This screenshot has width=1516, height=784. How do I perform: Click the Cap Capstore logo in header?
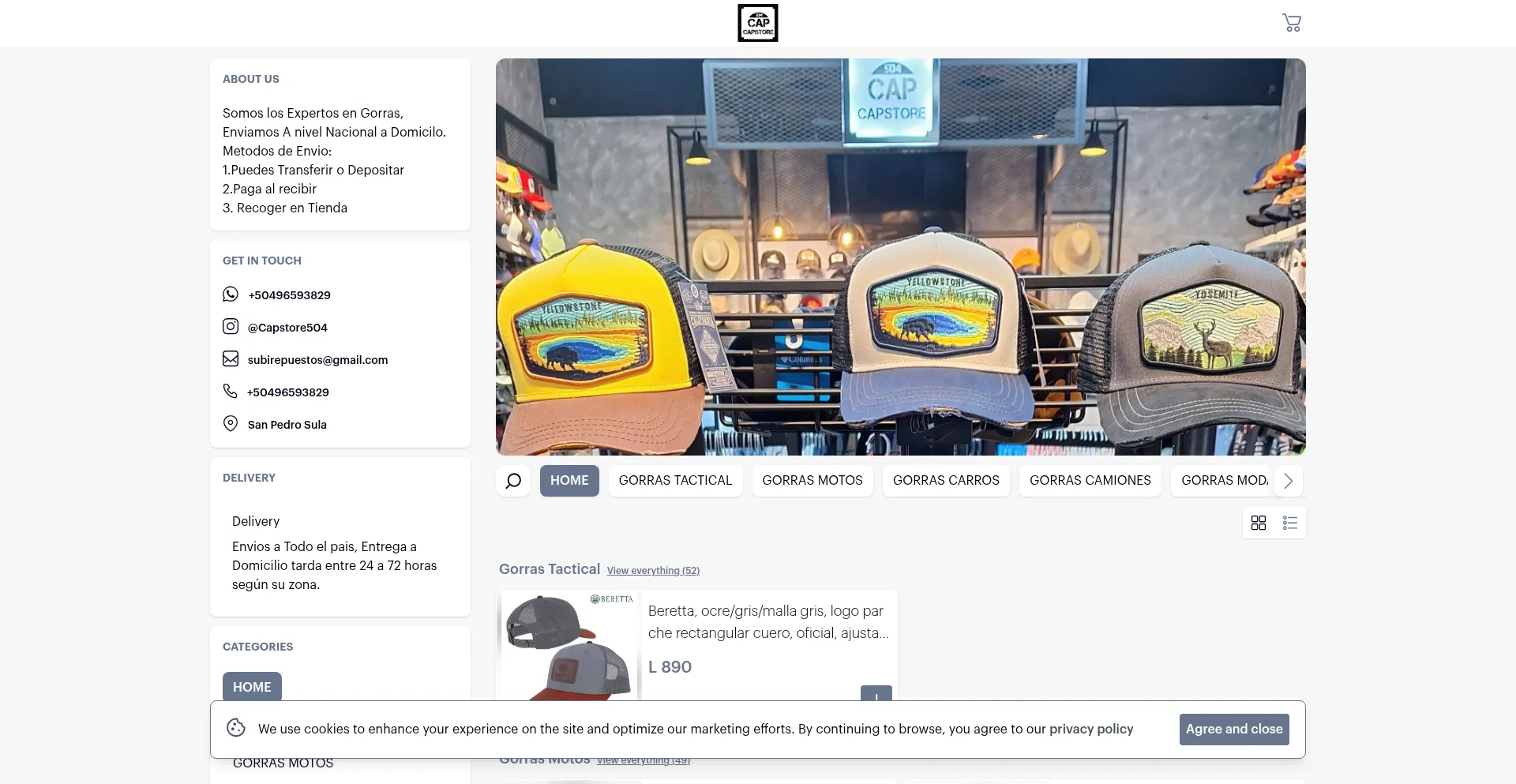pos(758,23)
